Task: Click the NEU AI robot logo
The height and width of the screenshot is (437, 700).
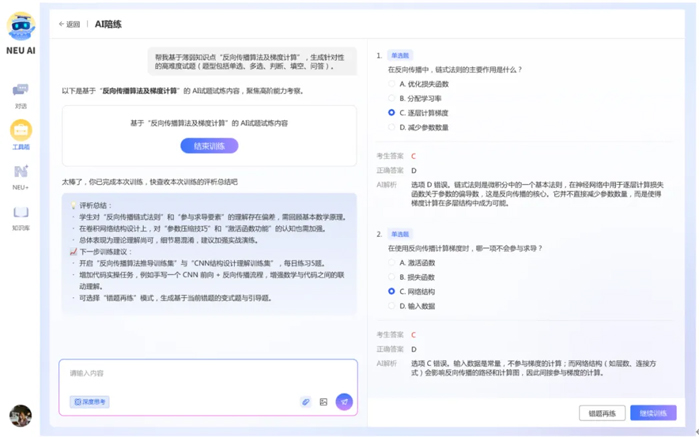Action: (x=20, y=25)
